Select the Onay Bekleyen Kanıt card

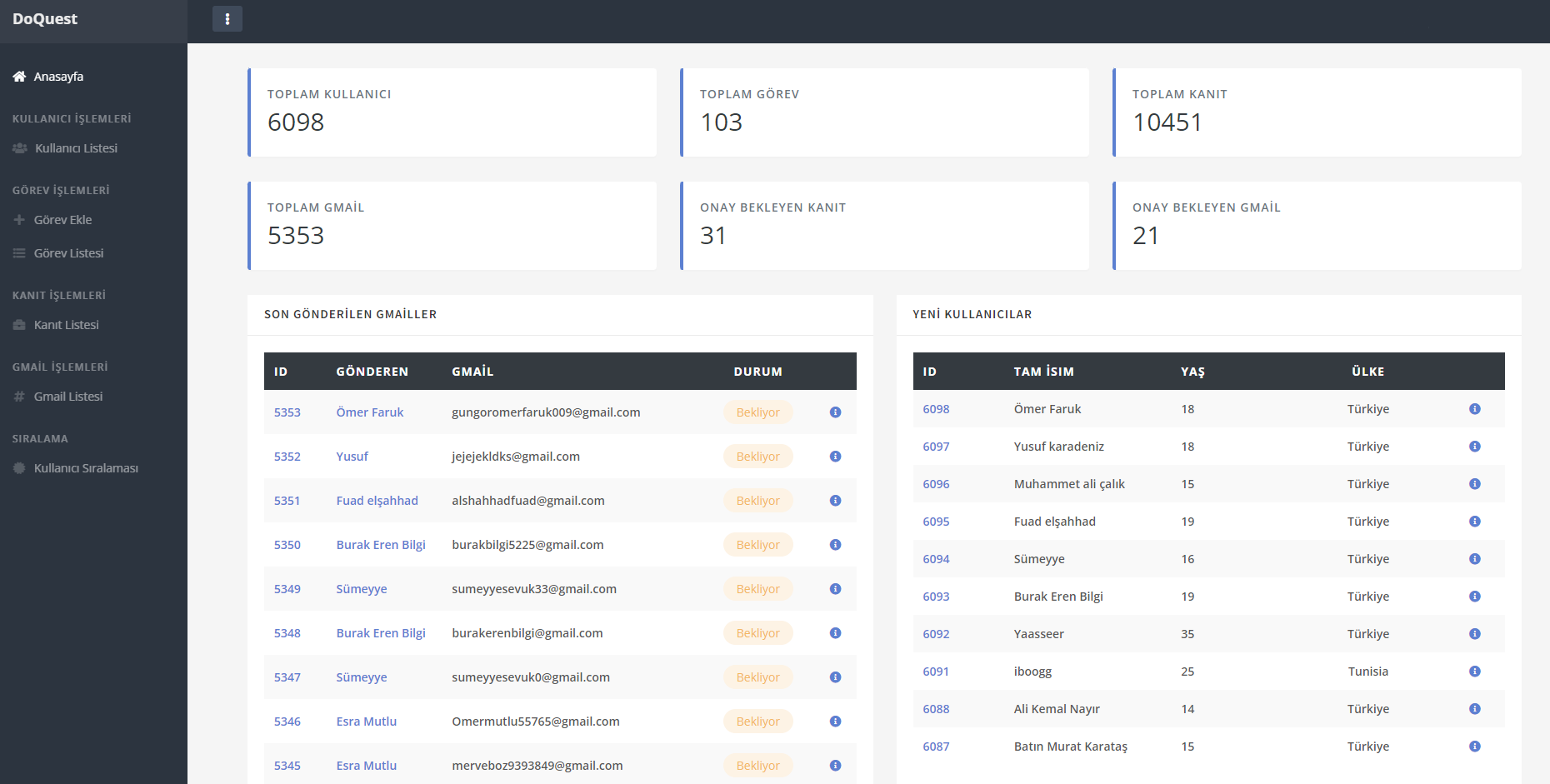tap(884, 226)
